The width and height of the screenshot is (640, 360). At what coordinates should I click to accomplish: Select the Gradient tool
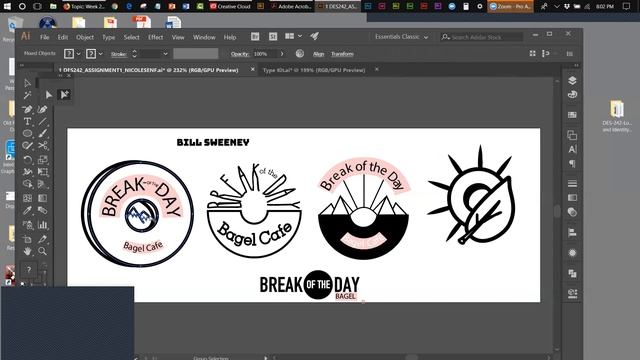pyautogui.click(x=42, y=198)
